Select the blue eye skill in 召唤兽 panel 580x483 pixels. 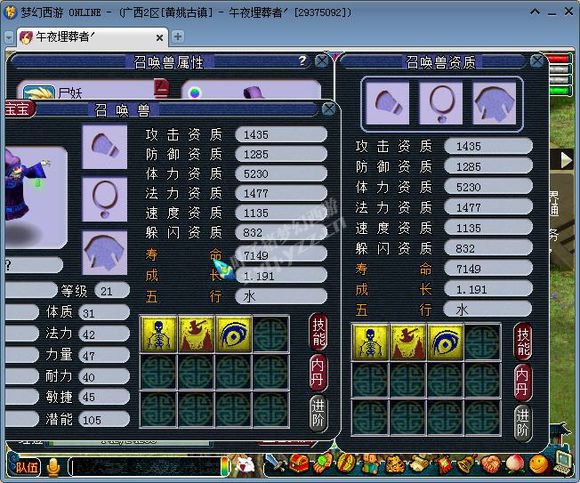click(234, 334)
